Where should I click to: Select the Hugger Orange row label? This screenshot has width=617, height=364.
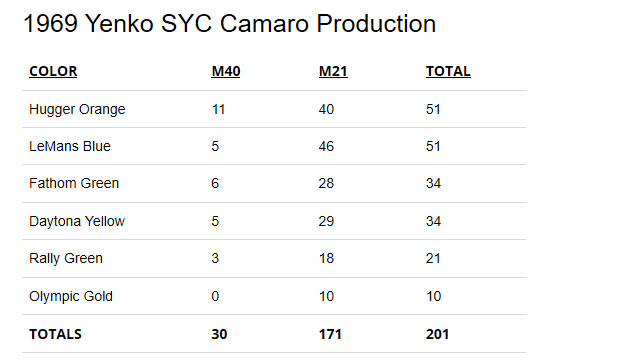(77, 109)
